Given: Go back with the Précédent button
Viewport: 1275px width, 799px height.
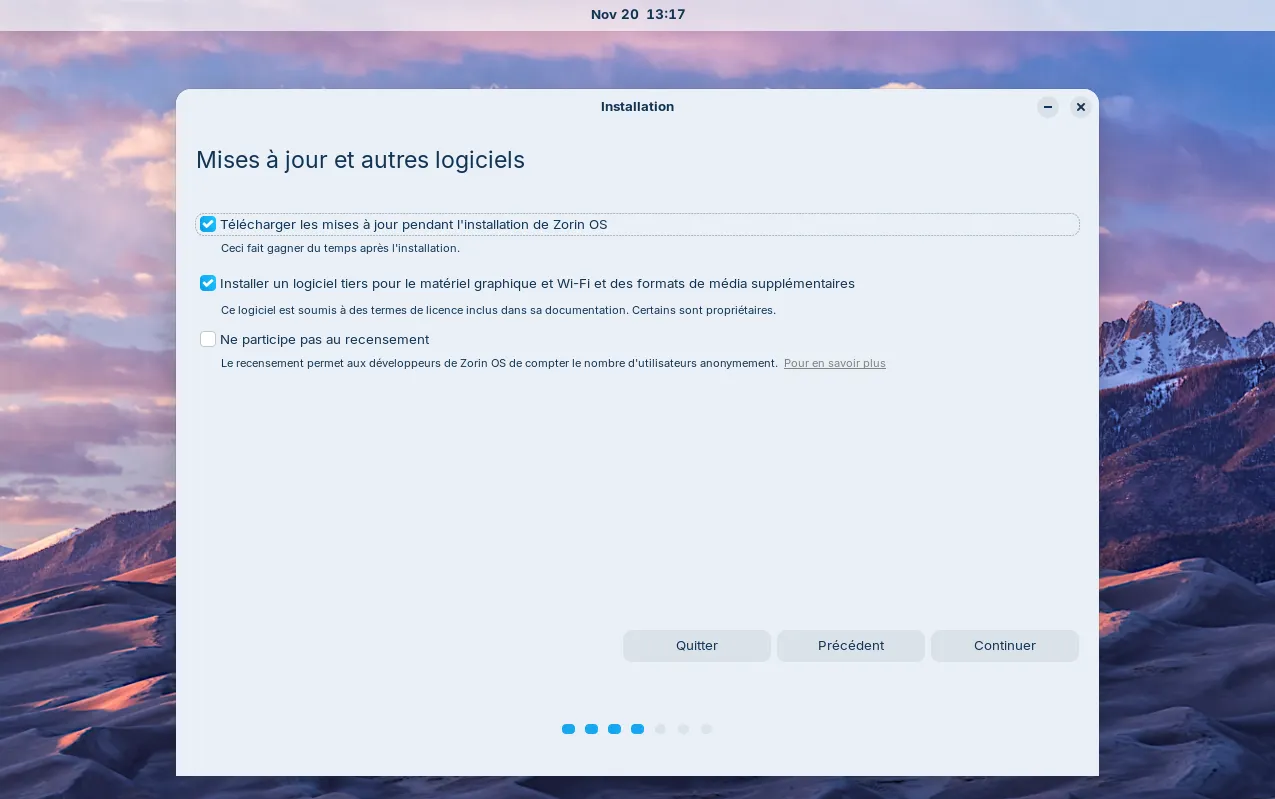Looking at the screenshot, I should point(850,645).
